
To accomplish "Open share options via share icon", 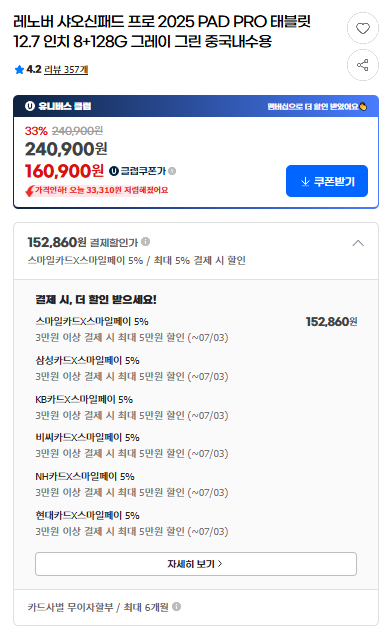I will tap(363, 65).
